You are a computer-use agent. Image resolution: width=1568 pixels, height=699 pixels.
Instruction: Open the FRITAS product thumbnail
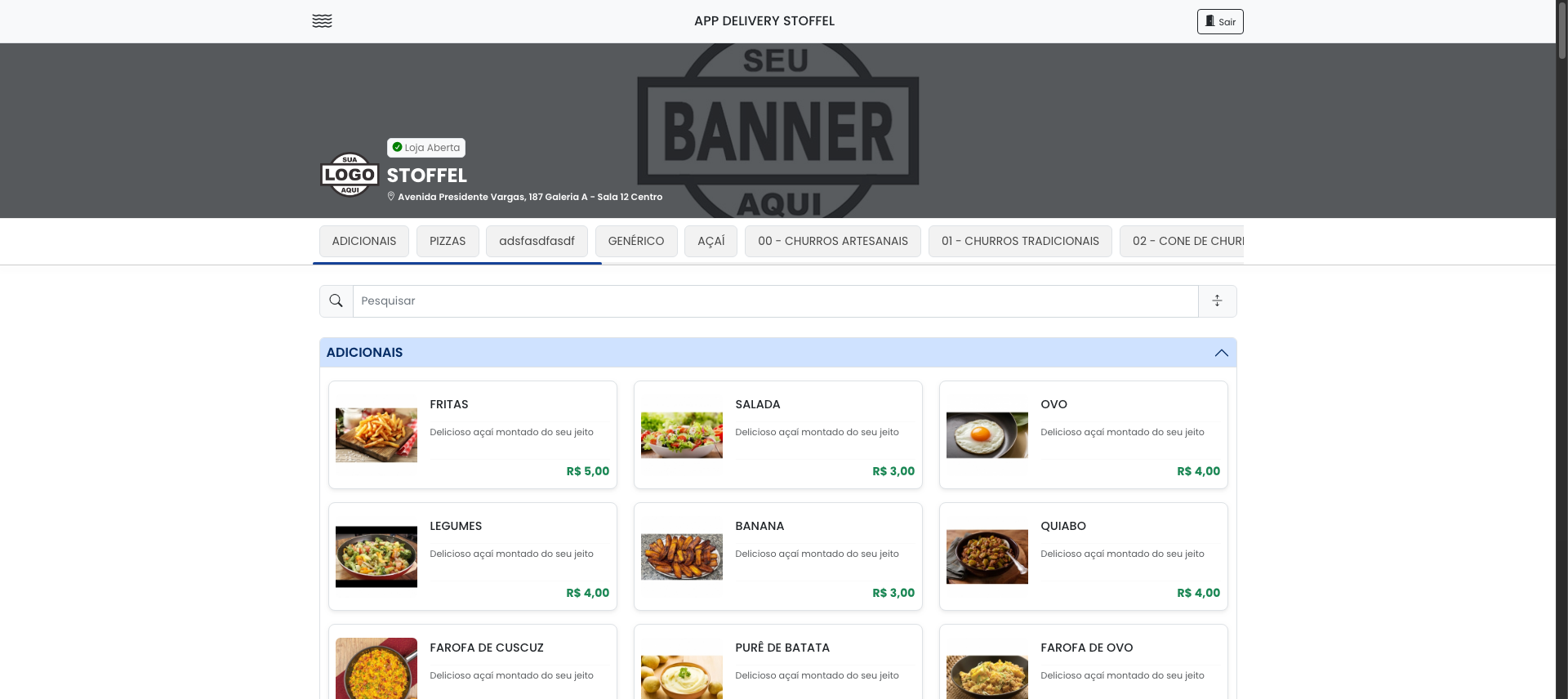pyautogui.click(x=376, y=435)
